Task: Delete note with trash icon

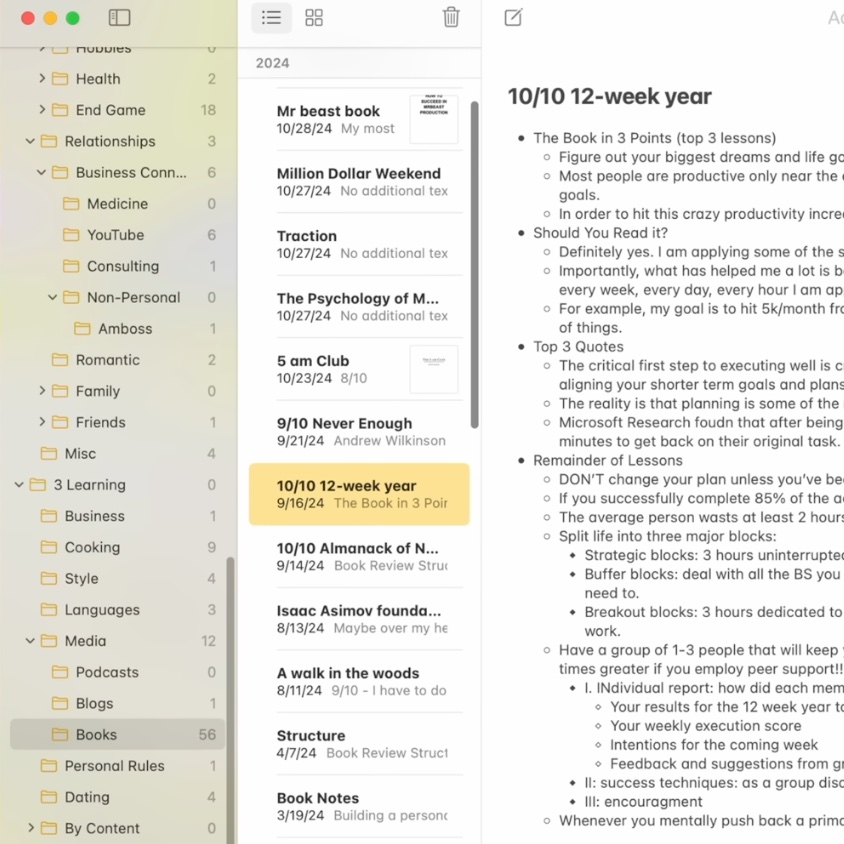Action: pyautogui.click(x=451, y=18)
